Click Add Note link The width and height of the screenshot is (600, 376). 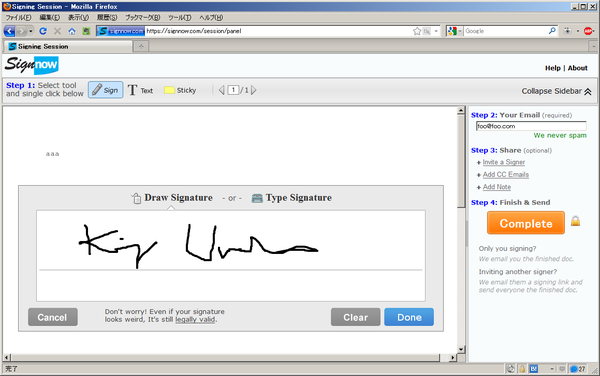(497, 187)
